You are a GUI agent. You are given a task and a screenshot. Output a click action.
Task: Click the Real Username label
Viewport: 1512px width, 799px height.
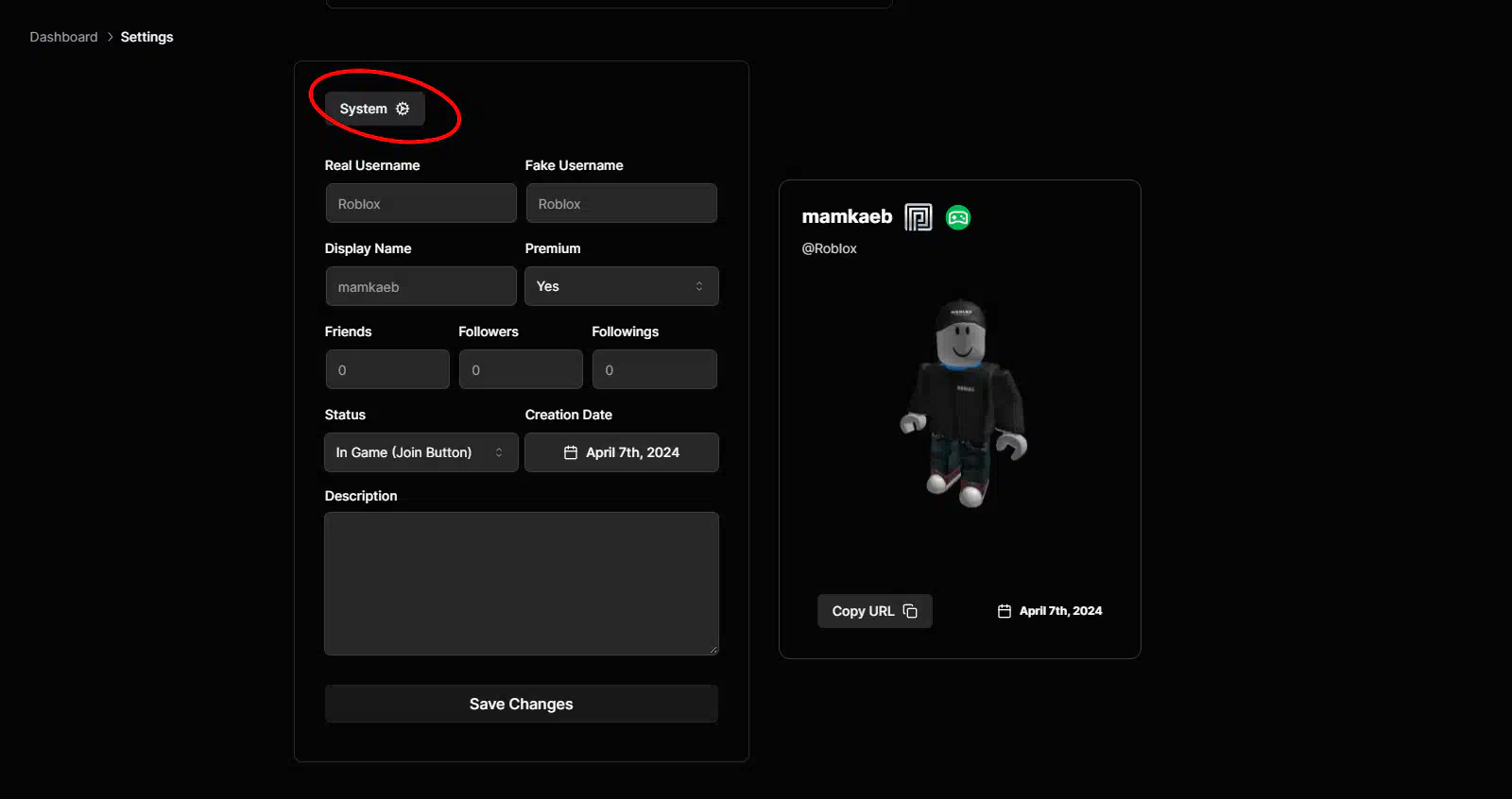(372, 165)
